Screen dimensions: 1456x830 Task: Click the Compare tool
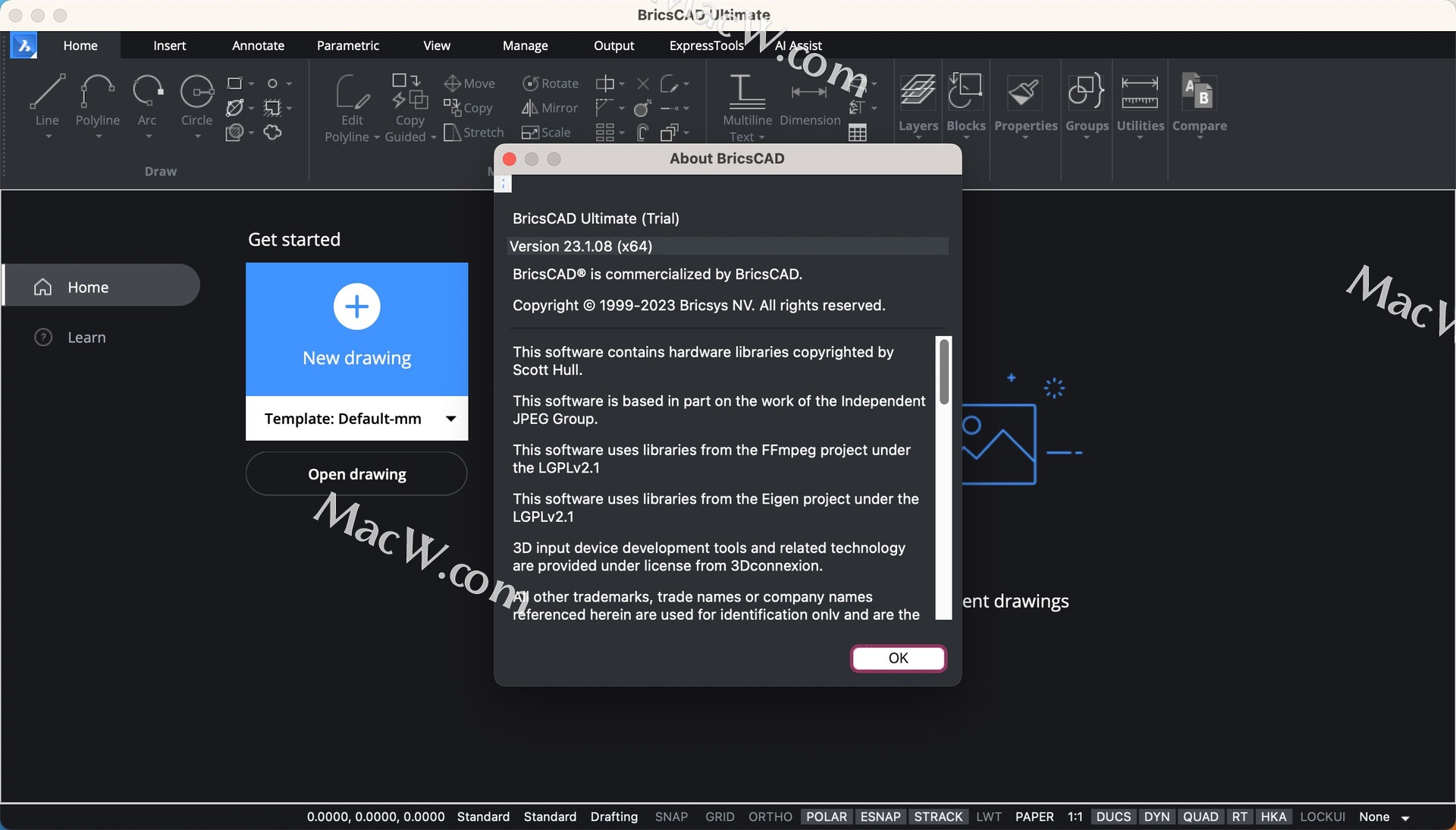pos(1199,104)
